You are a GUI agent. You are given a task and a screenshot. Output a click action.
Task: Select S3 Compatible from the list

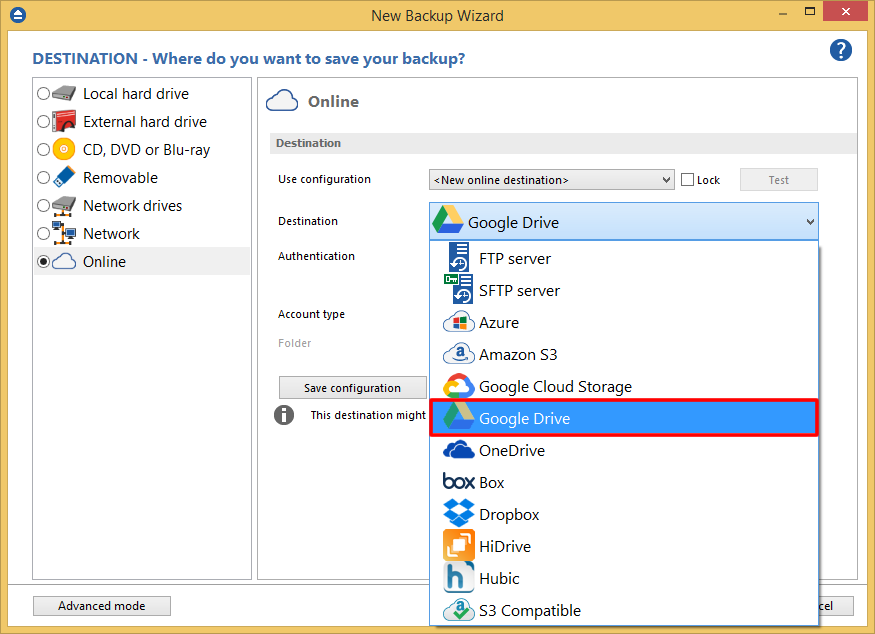529,611
